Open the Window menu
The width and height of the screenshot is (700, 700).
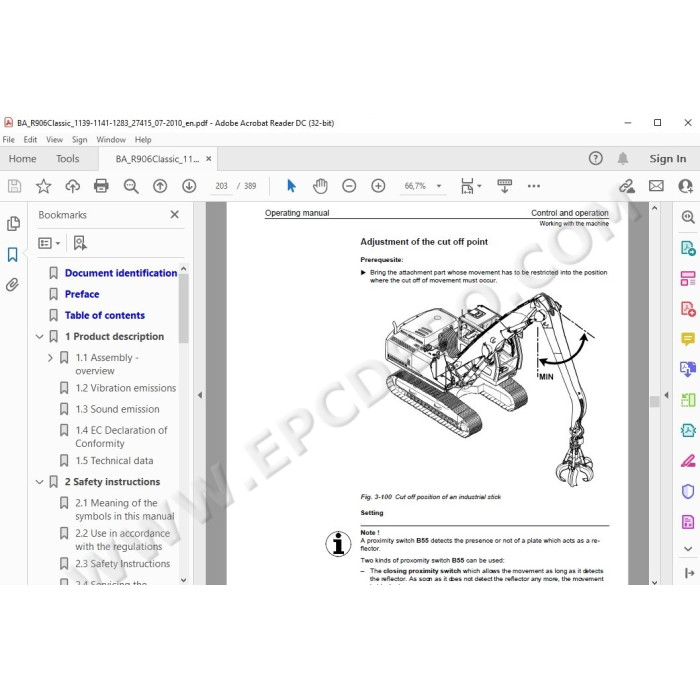click(x=111, y=140)
